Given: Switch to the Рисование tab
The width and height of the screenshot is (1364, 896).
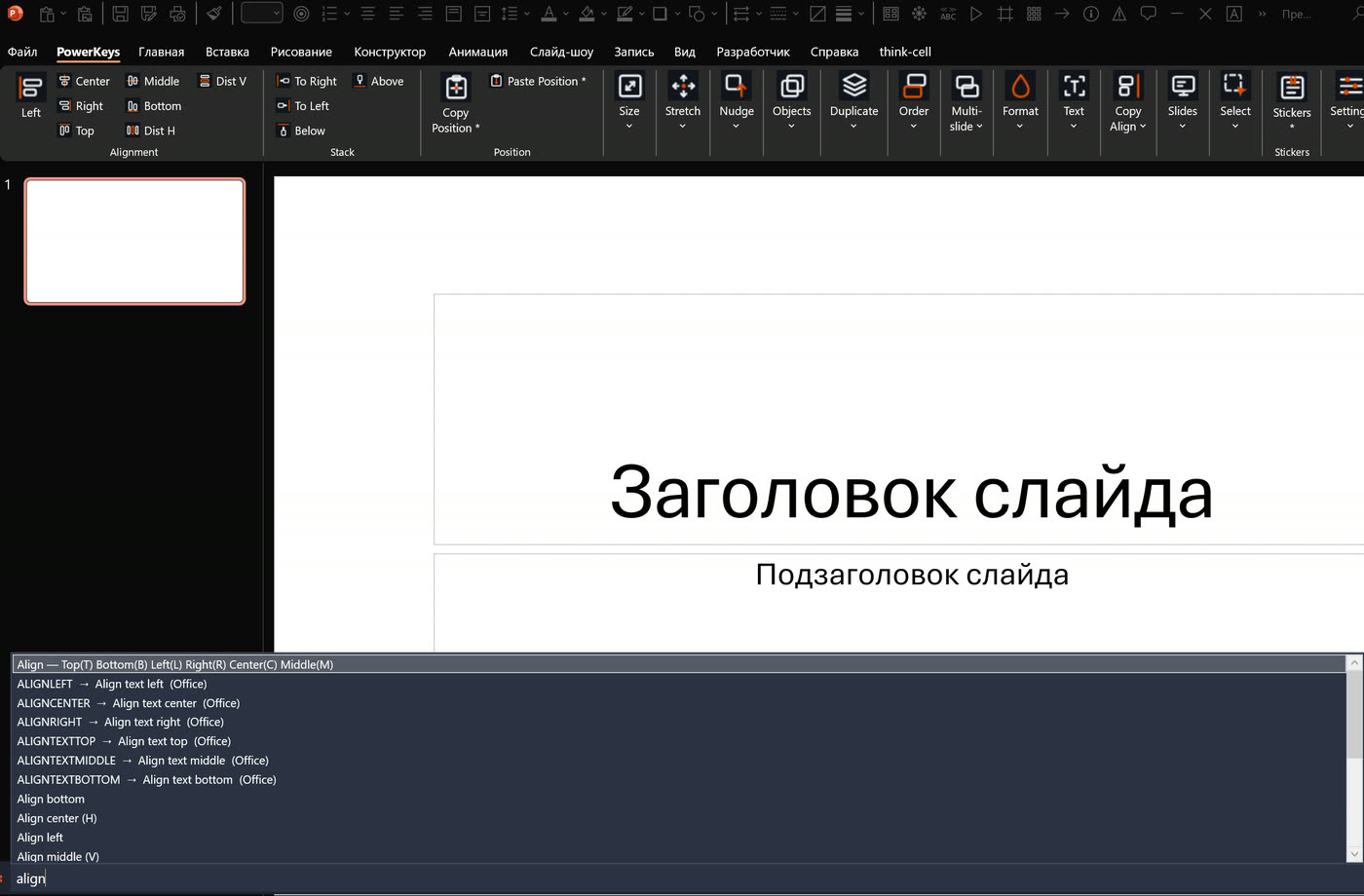Looking at the screenshot, I should click(x=301, y=52).
